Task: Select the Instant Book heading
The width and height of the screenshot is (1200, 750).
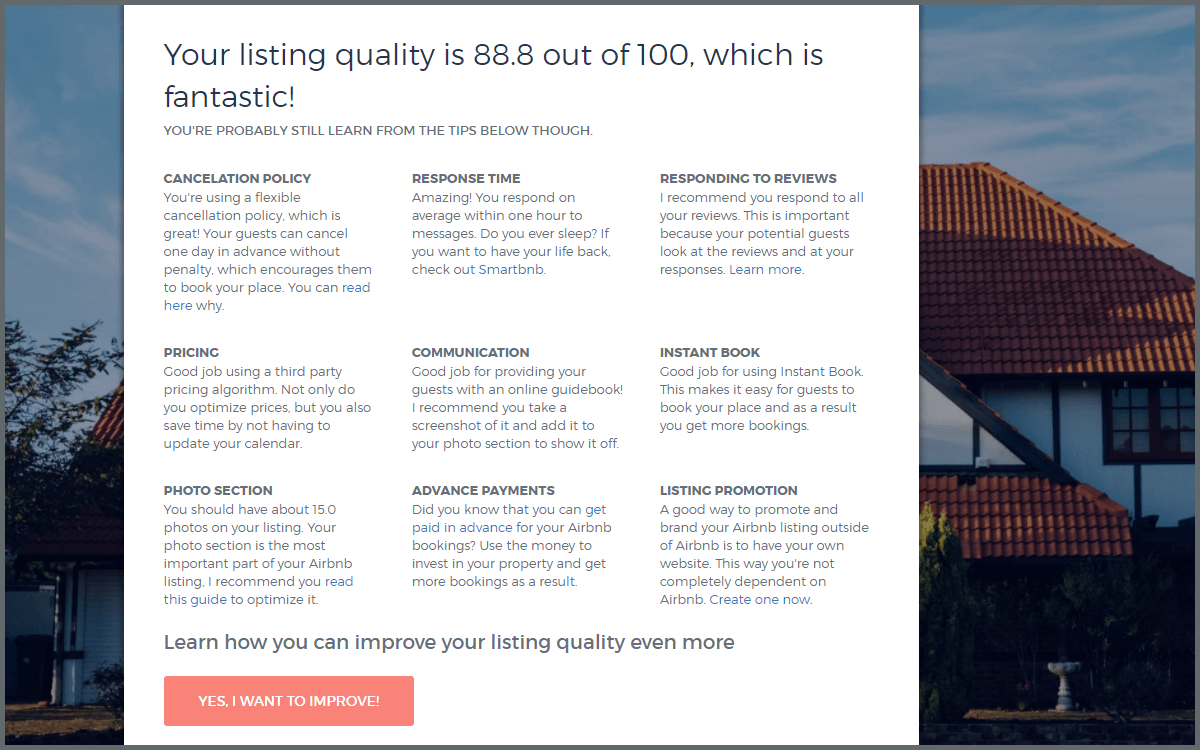Action: point(710,353)
